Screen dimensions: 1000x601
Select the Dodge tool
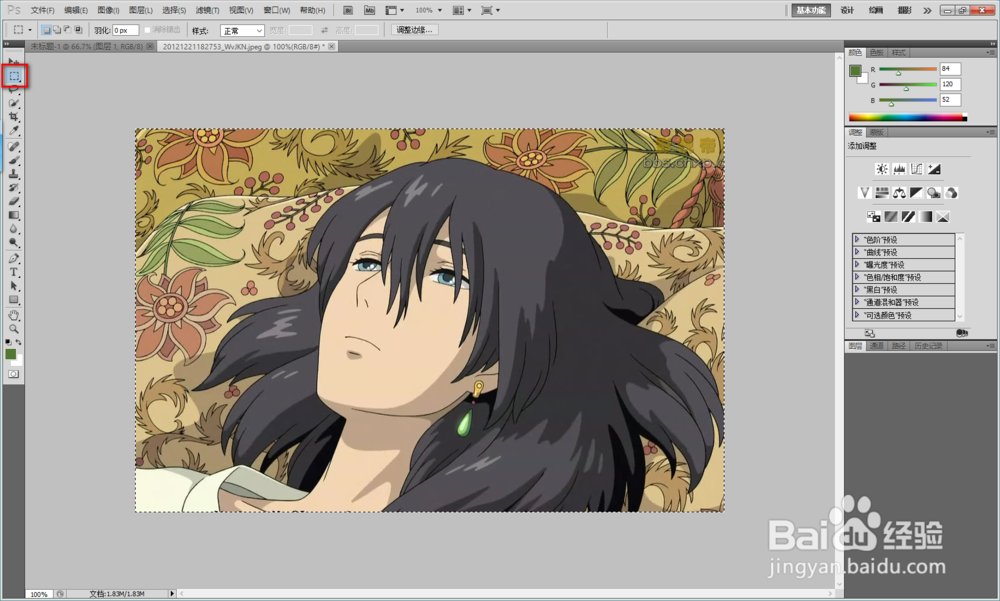(x=13, y=242)
